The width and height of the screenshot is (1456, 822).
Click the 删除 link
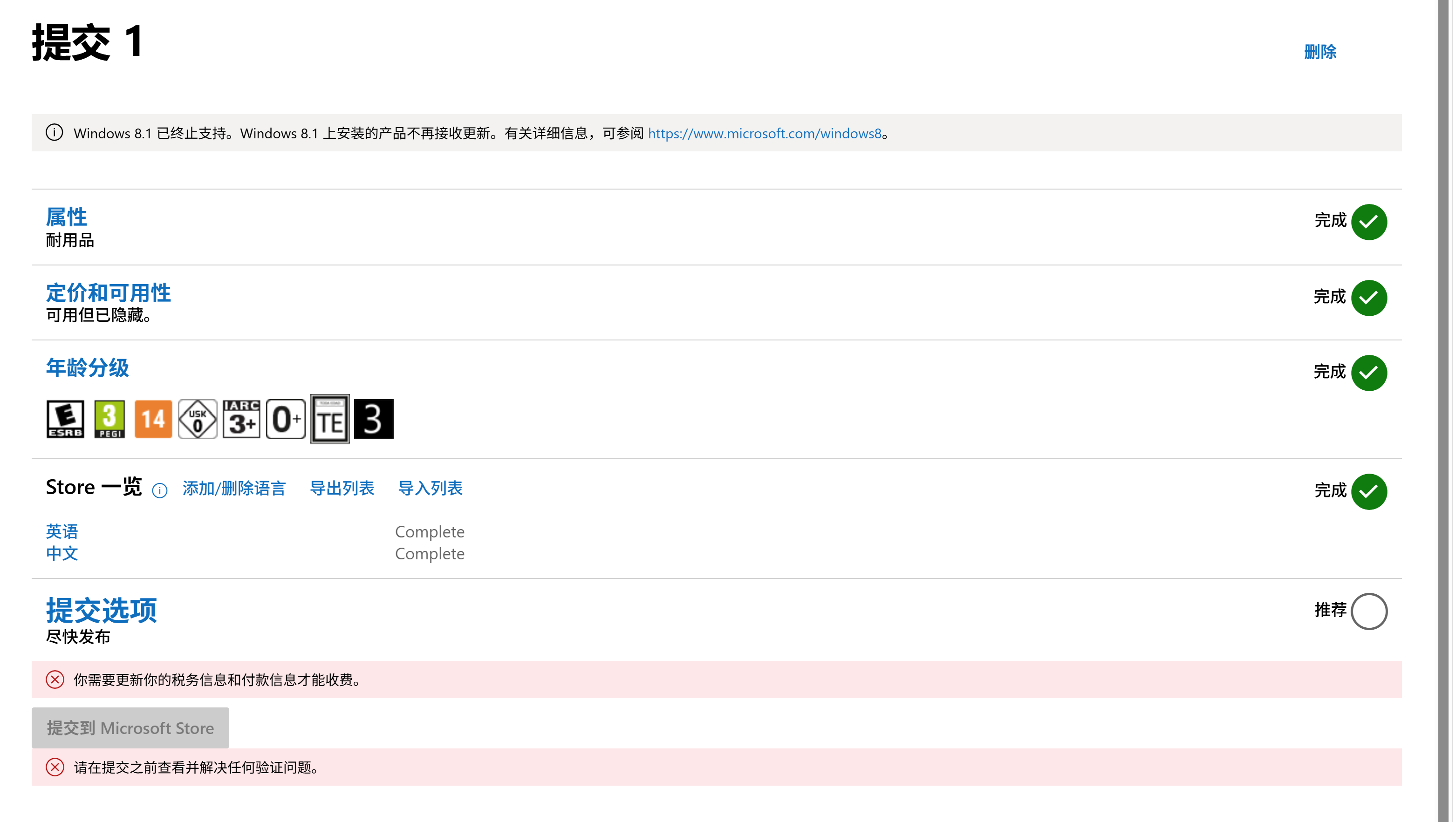(x=1320, y=52)
